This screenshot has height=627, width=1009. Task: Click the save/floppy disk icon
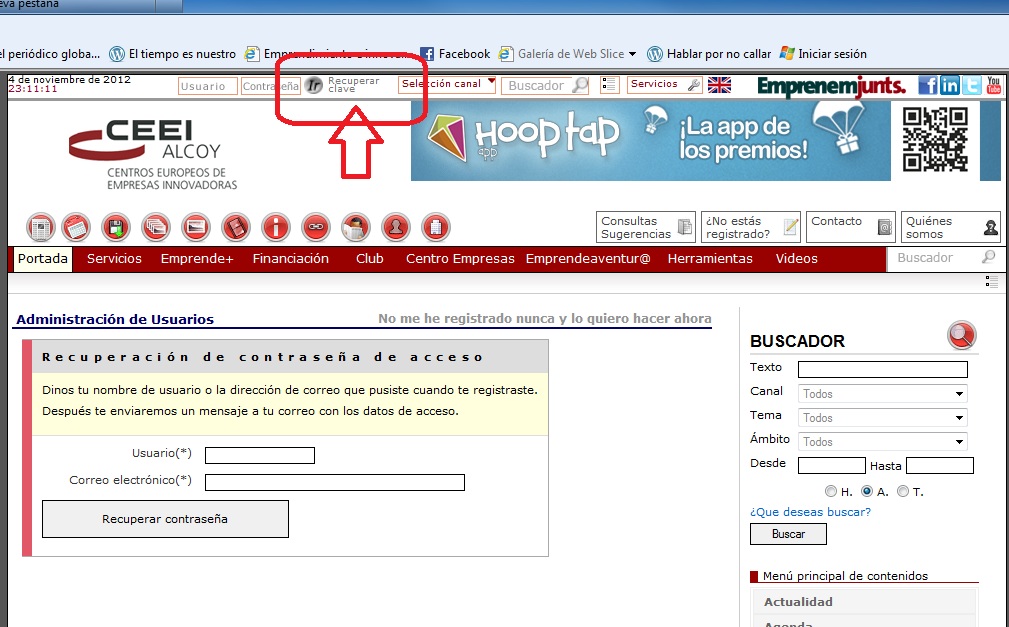(x=115, y=227)
